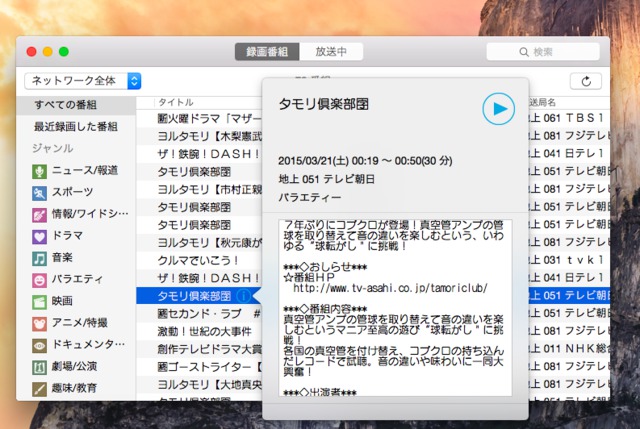640x429 pixels.
Task: Sort by the タイトル column header
Action: (x=178, y=103)
